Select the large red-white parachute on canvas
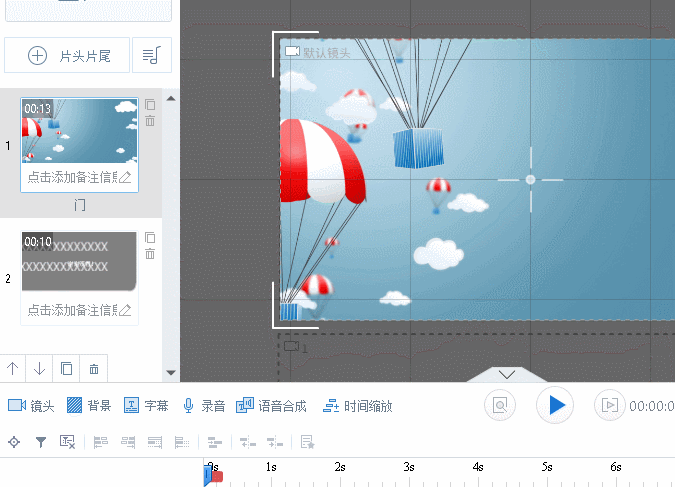 [322, 162]
